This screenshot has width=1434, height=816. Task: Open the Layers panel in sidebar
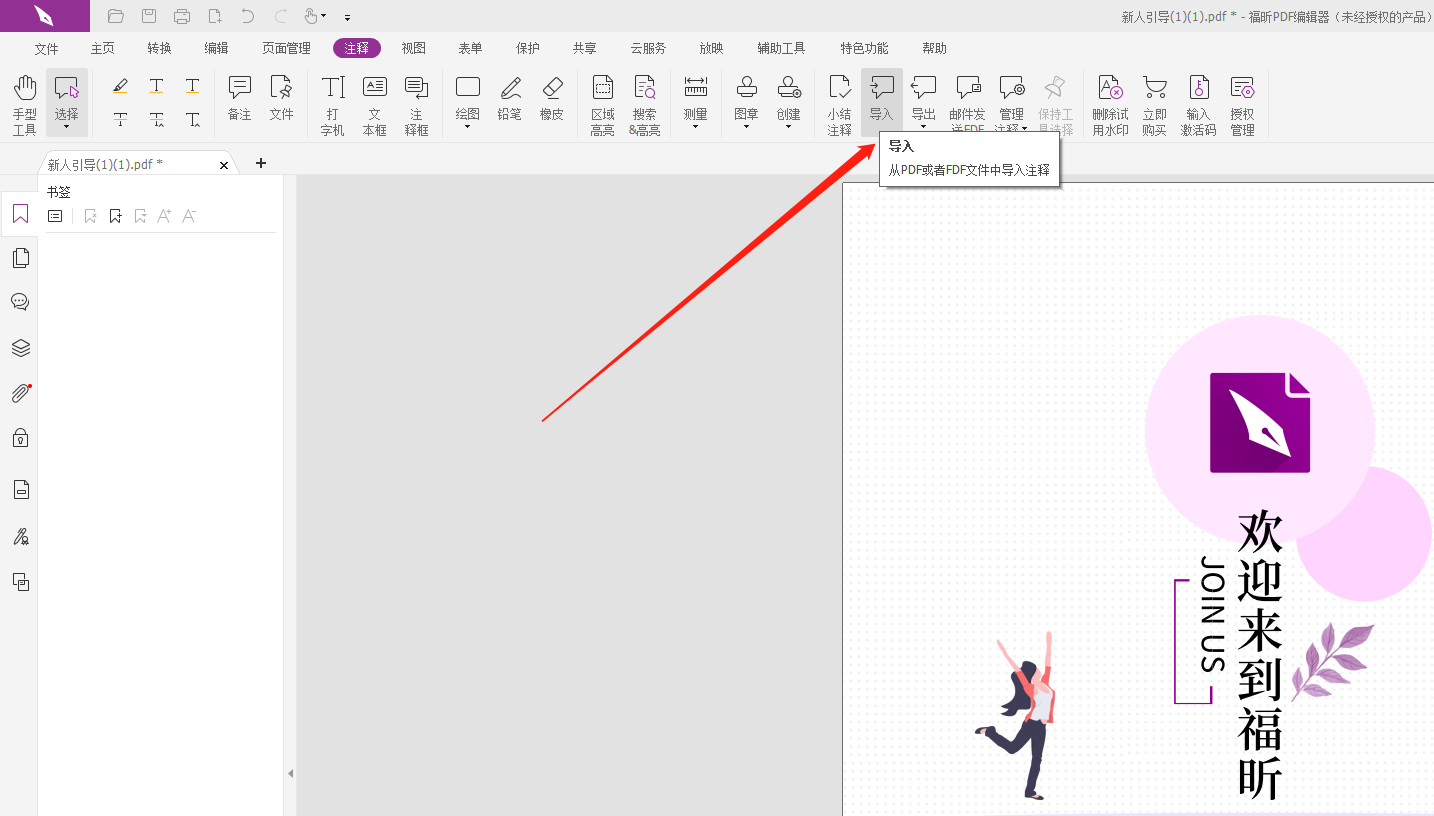[x=20, y=348]
